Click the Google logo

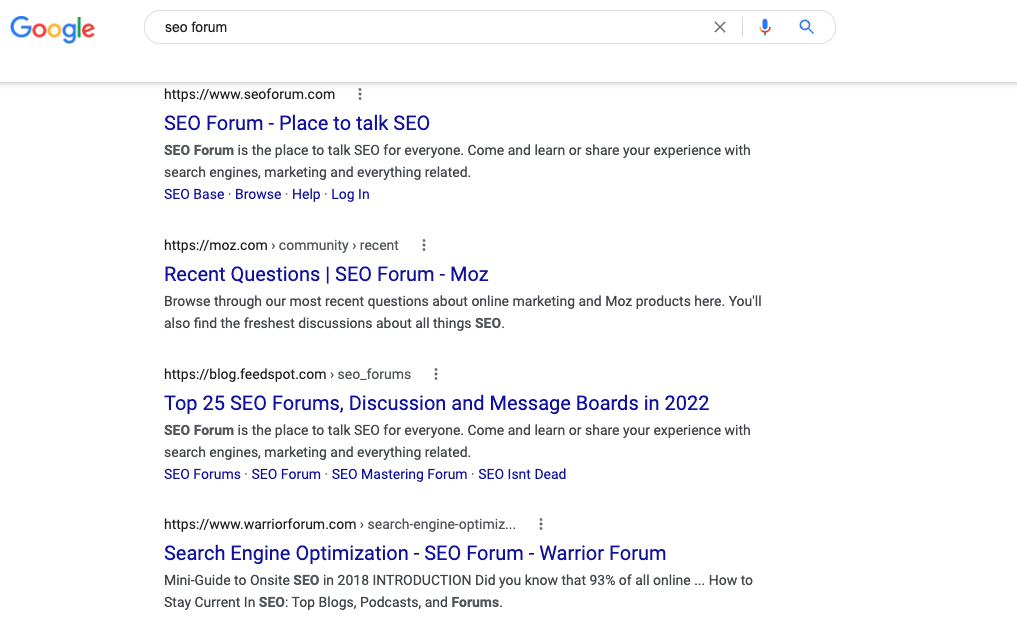tap(53, 29)
